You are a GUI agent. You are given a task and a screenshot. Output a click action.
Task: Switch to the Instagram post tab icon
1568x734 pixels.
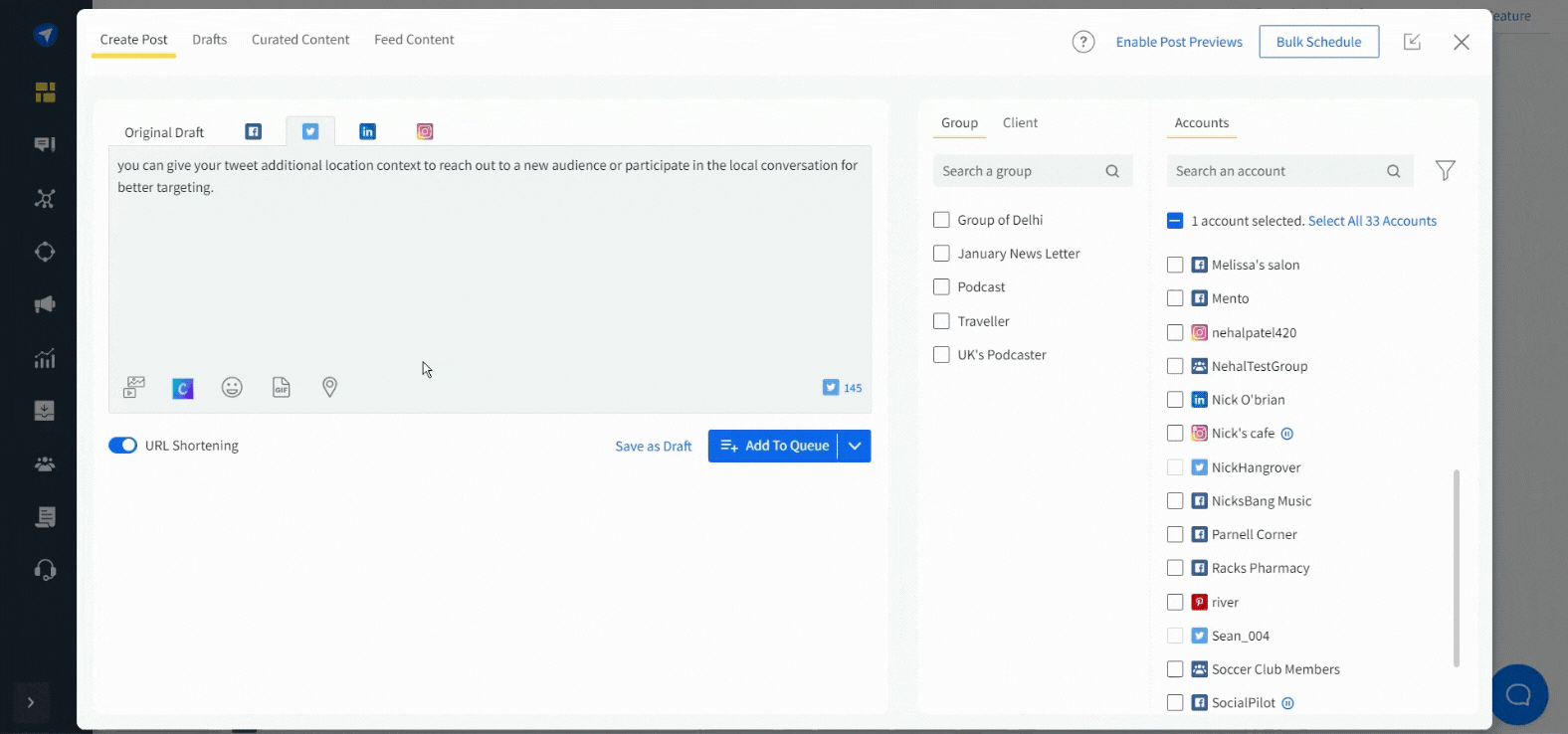425,131
